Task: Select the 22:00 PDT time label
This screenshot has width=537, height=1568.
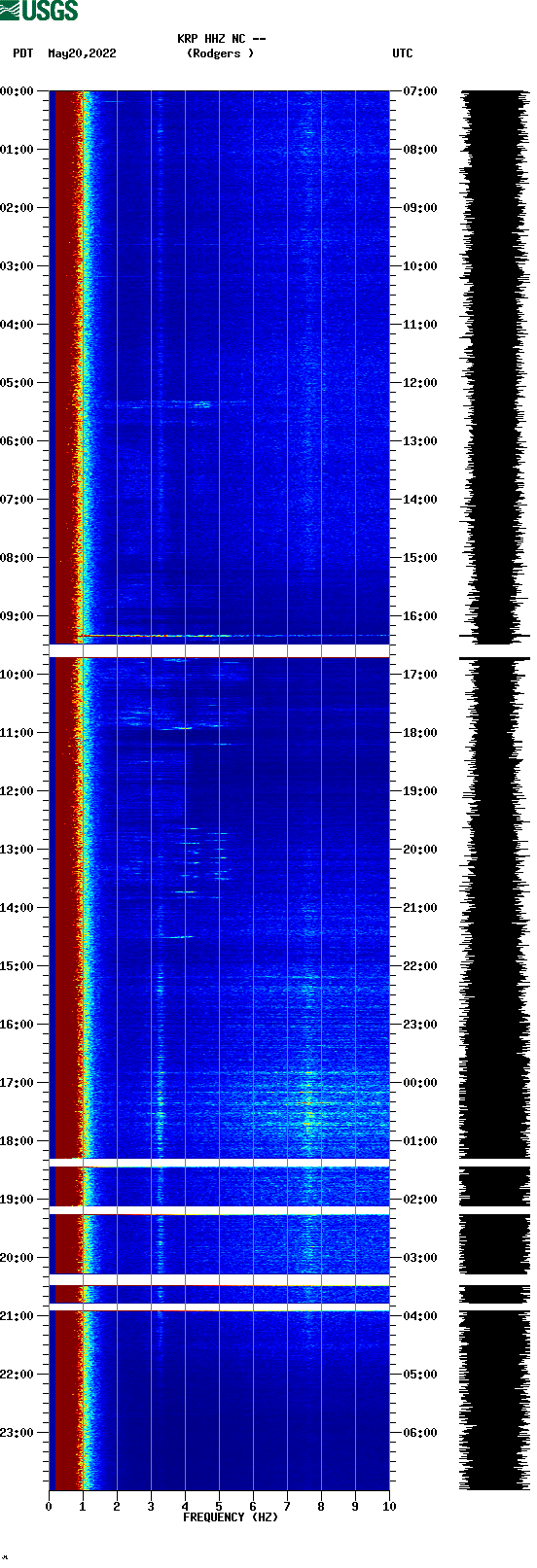Action: 18,1375
